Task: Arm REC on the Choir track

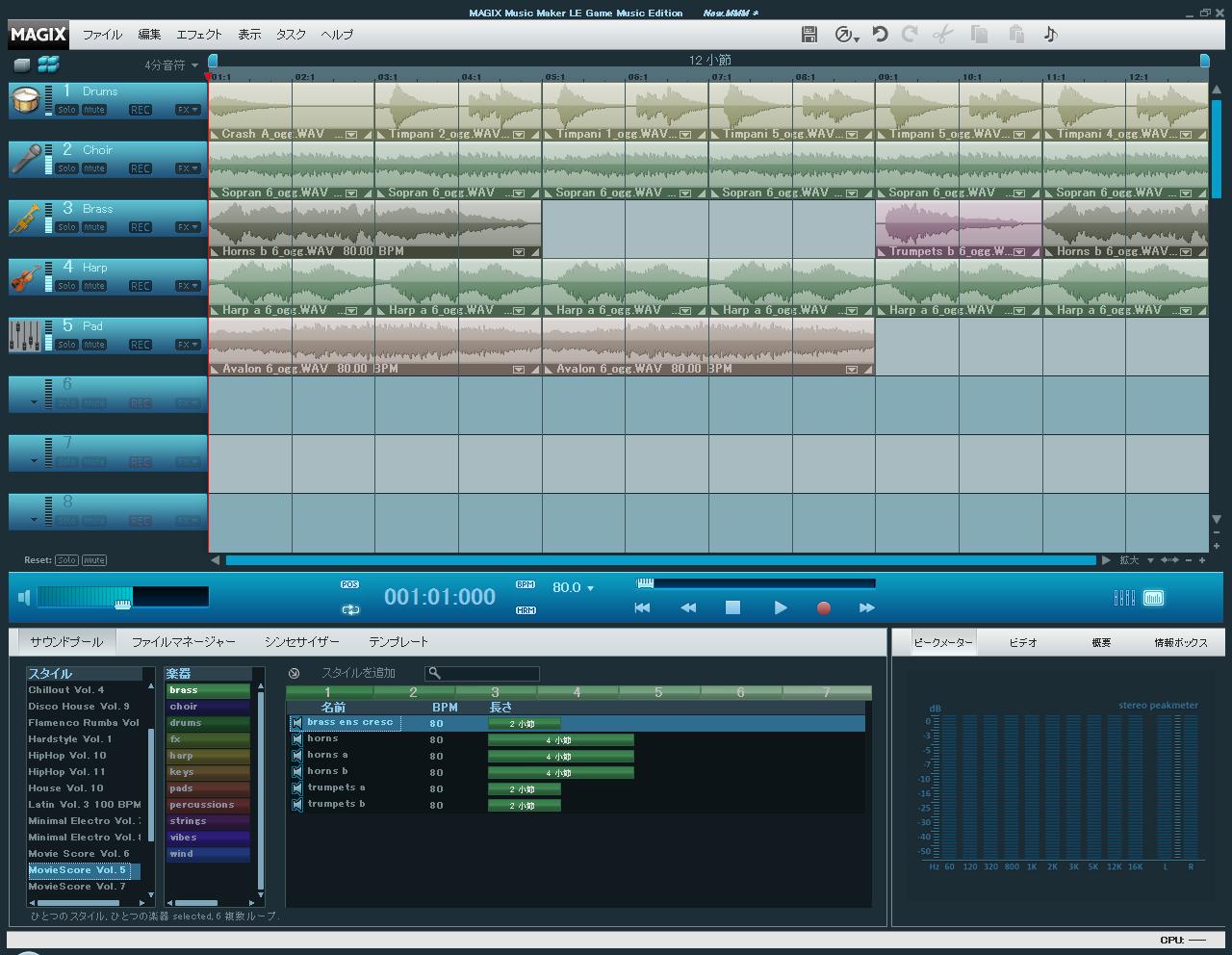Action: (141, 168)
